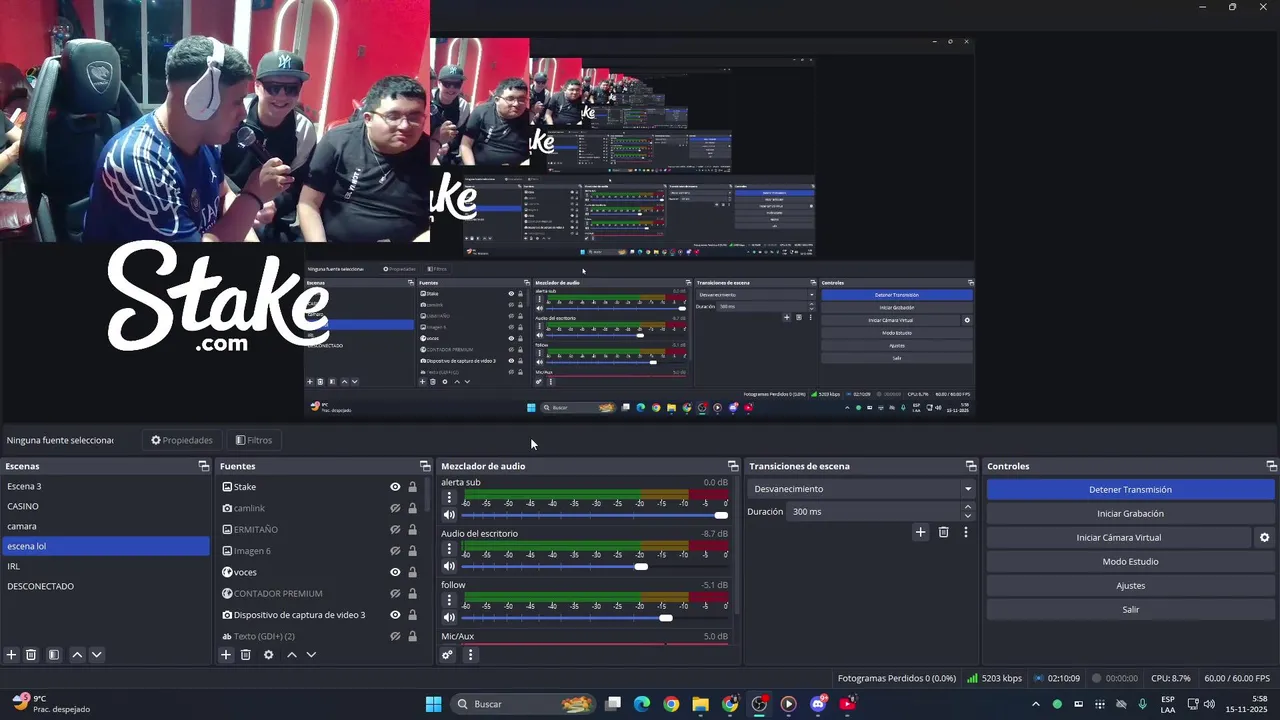Open Propiedades of selected source
This screenshot has height=720, width=1280.
[x=182, y=440]
